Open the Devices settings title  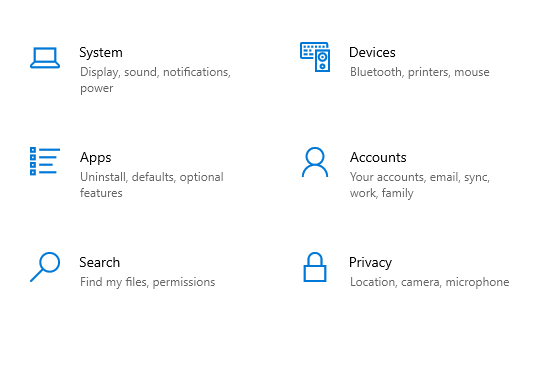(372, 52)
